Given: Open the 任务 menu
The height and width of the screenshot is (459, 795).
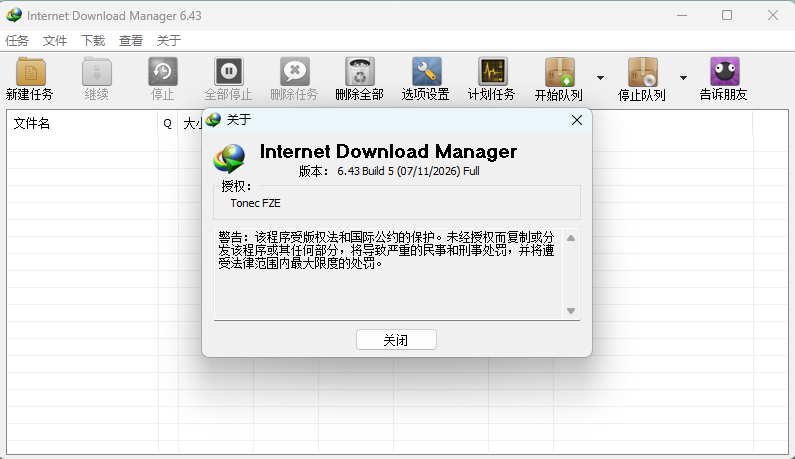Looking at the screenshot, I should pos(17,41).
